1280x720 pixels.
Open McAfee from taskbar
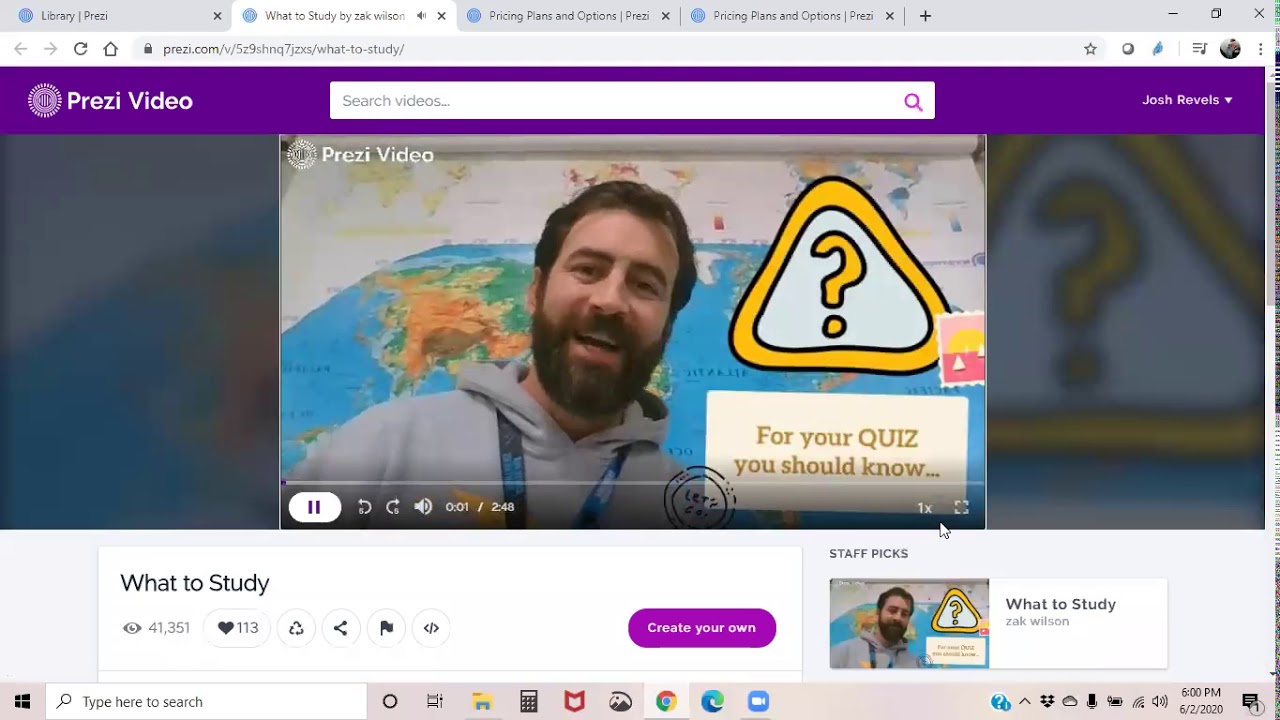click(575, 702)
